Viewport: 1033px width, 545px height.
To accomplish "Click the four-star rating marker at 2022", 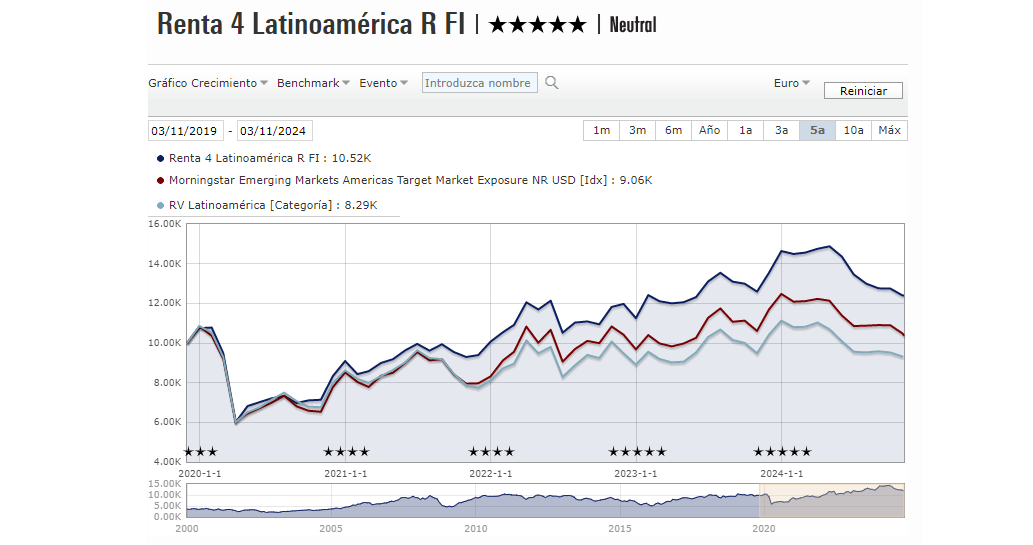I will 491,452.
